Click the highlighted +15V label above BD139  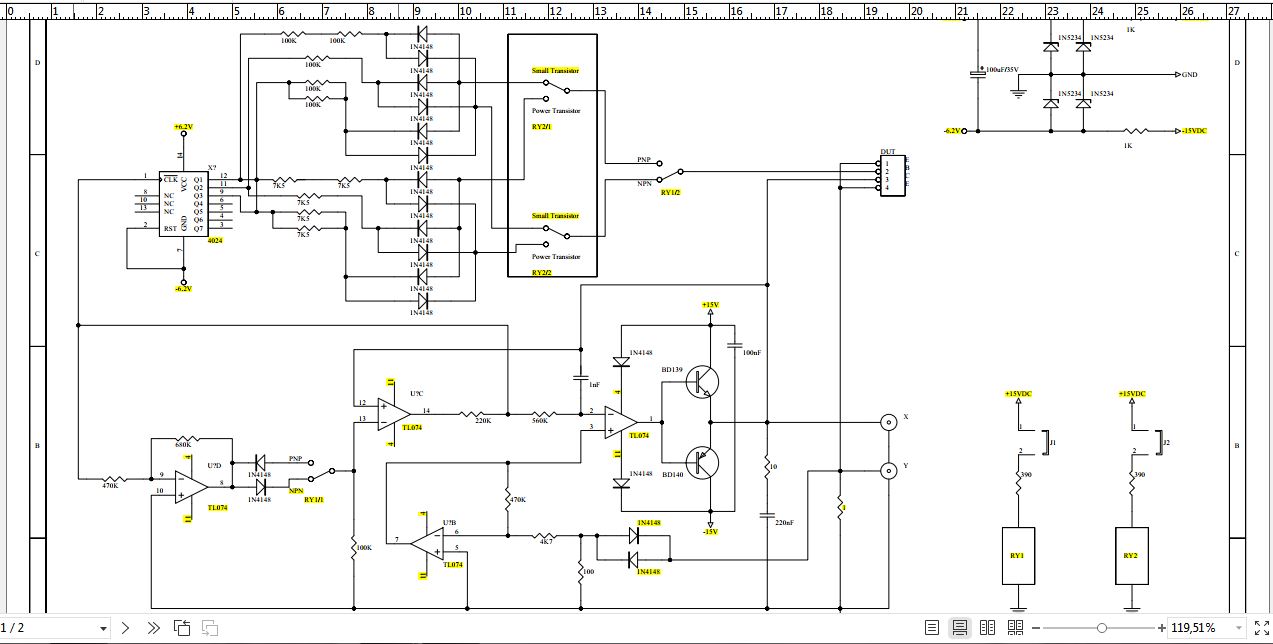click(x=709, y=304)
